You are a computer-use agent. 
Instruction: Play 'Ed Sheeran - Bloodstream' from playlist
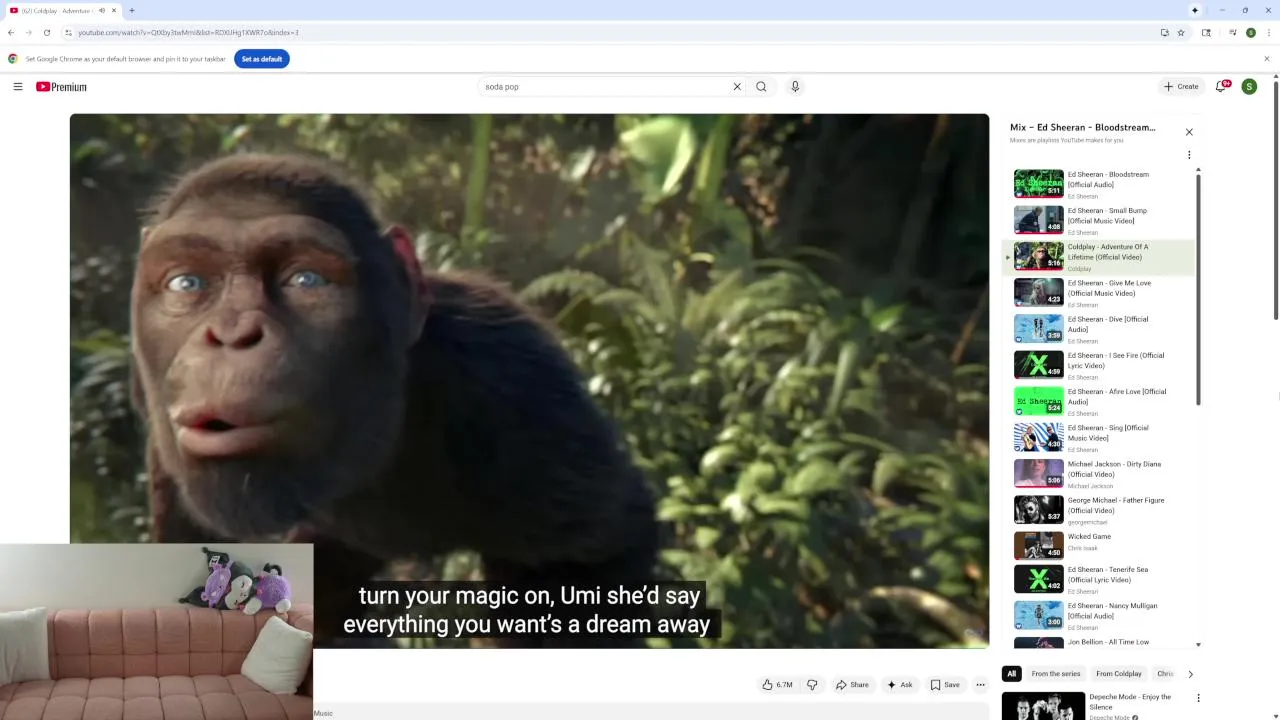click(x=1100, y=185)
